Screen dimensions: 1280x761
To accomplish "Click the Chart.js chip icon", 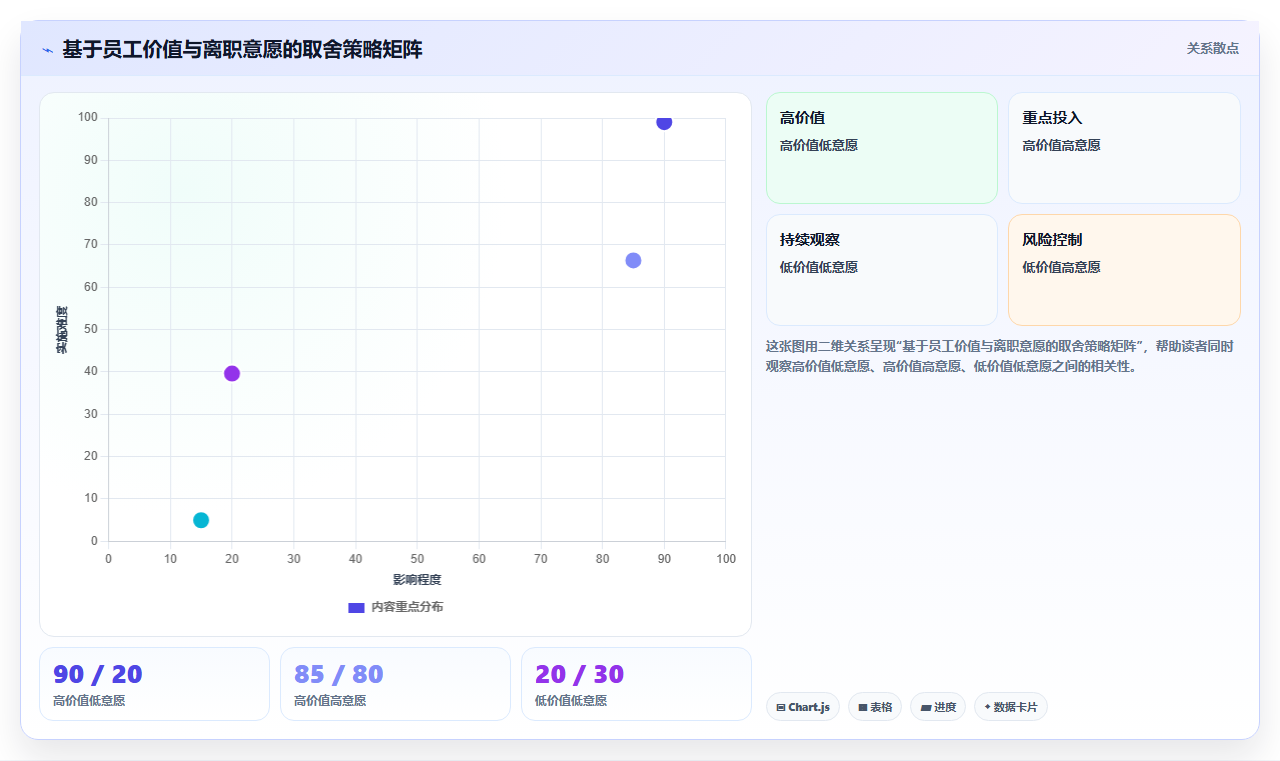I will pyautogui.click(x=781, y=707).
